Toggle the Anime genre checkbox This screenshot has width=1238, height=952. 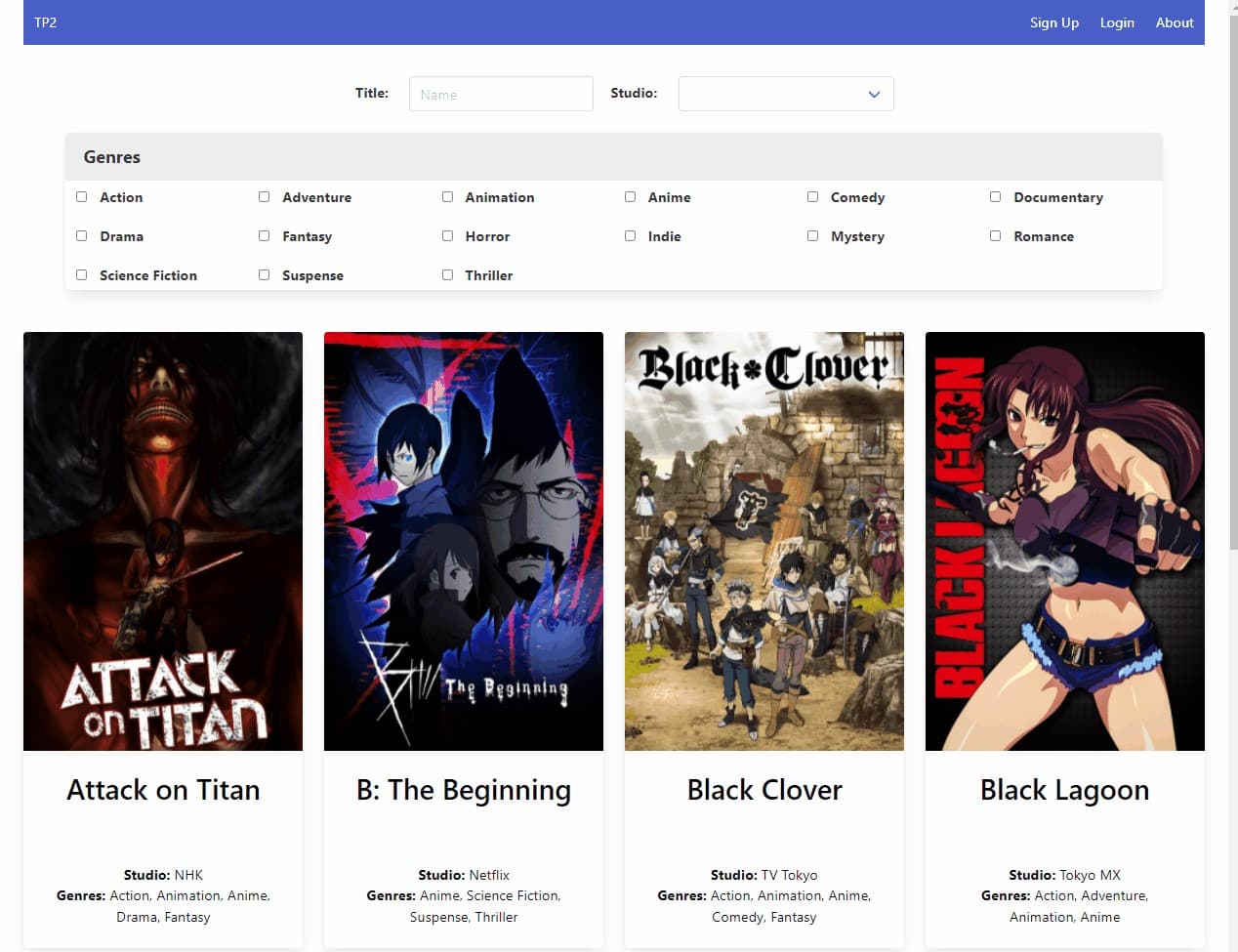(x=630, y=196)
